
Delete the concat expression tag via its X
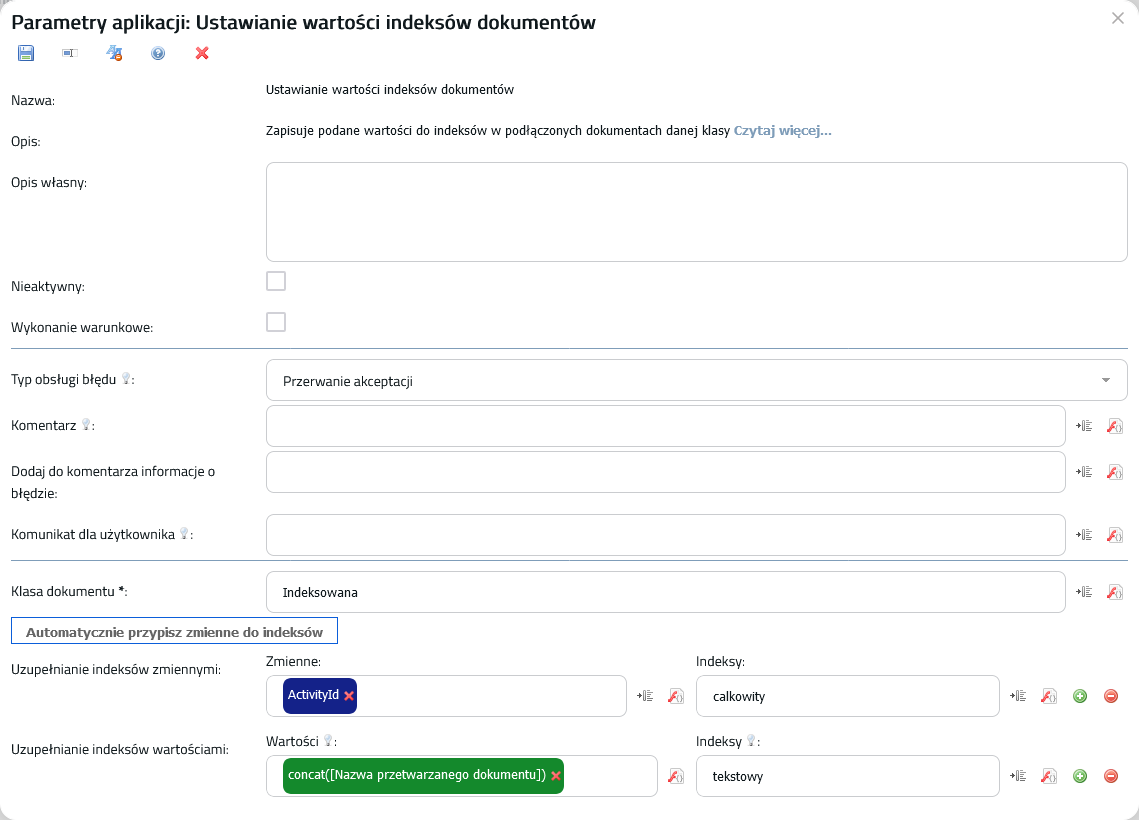556,776
